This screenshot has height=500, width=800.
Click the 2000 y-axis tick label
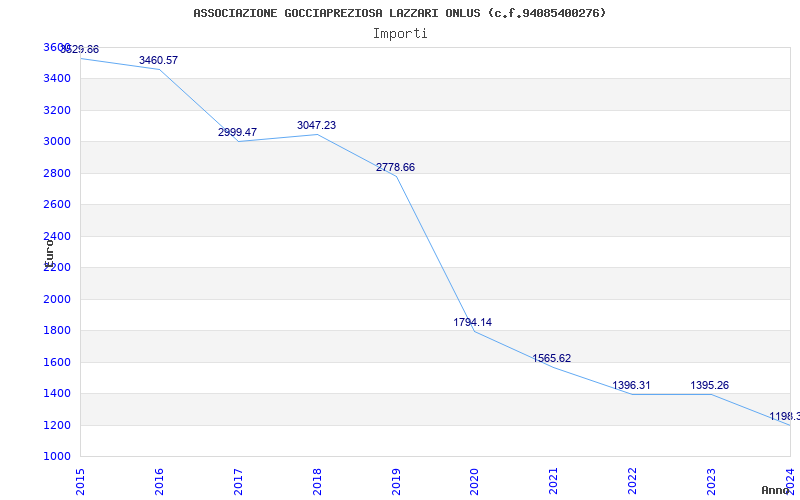pos(57,299)
